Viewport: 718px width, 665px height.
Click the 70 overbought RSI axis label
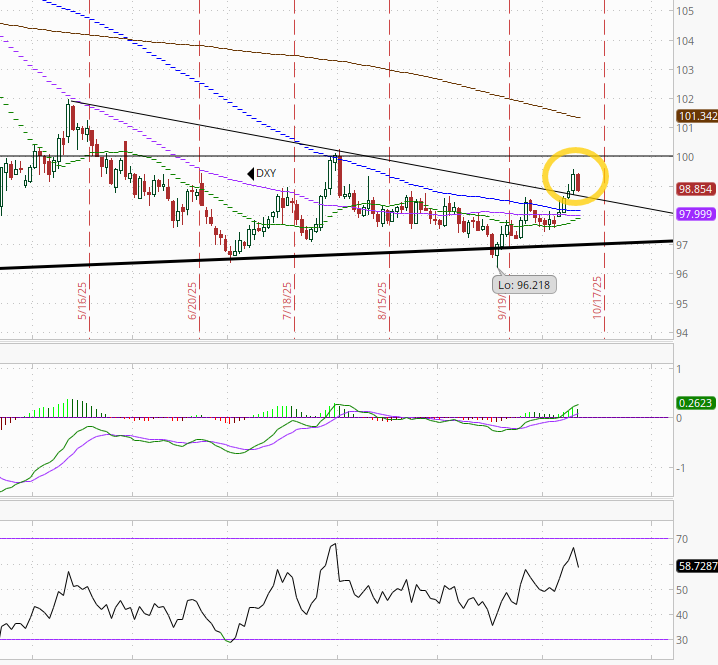pyautogui.click(x=682, y=539)
